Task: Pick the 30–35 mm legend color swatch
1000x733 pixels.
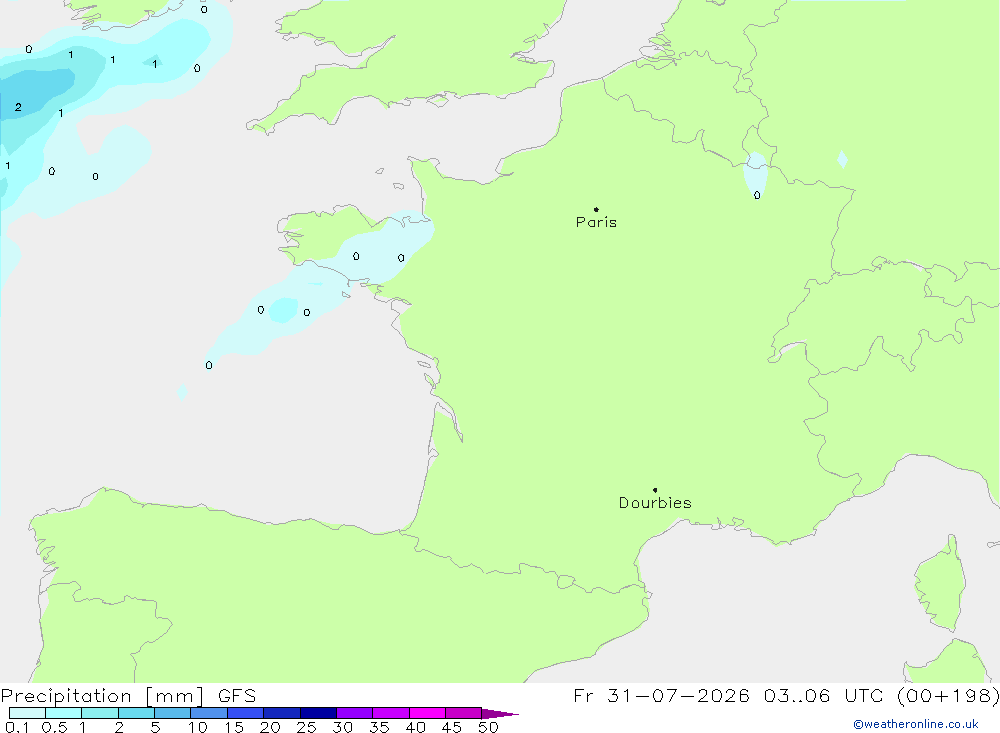Action: coord(355,713)
